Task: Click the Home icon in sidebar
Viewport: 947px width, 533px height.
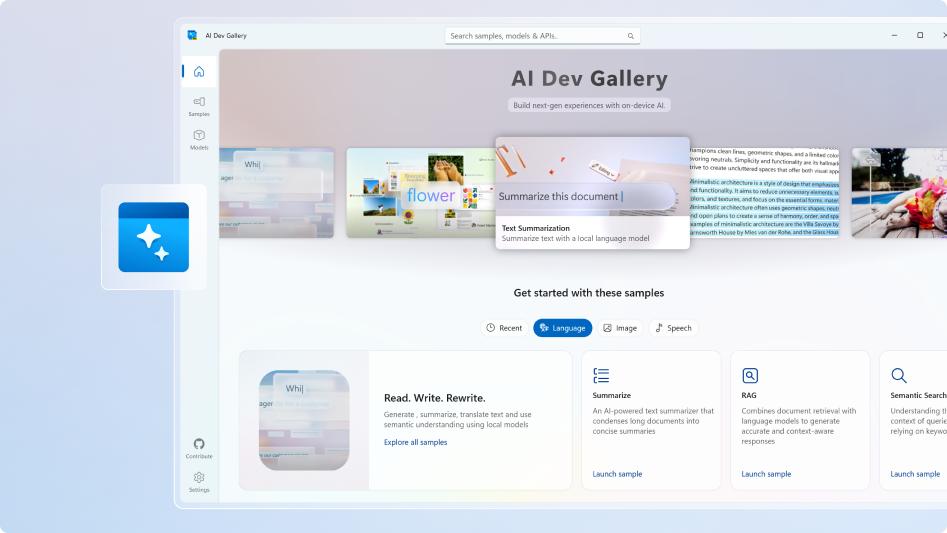Action: [199, 72]
